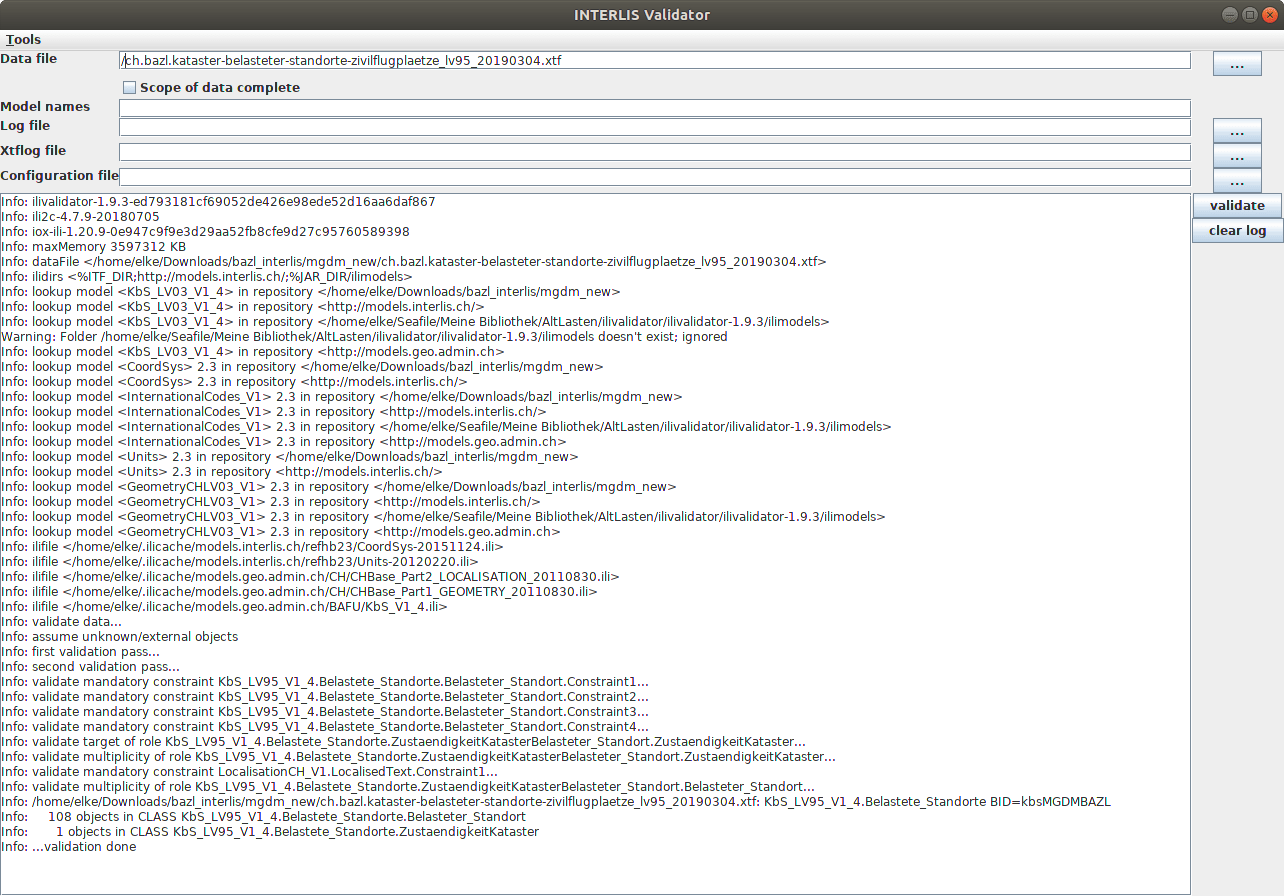Browse for a Configuration file

coord(1237,182)
